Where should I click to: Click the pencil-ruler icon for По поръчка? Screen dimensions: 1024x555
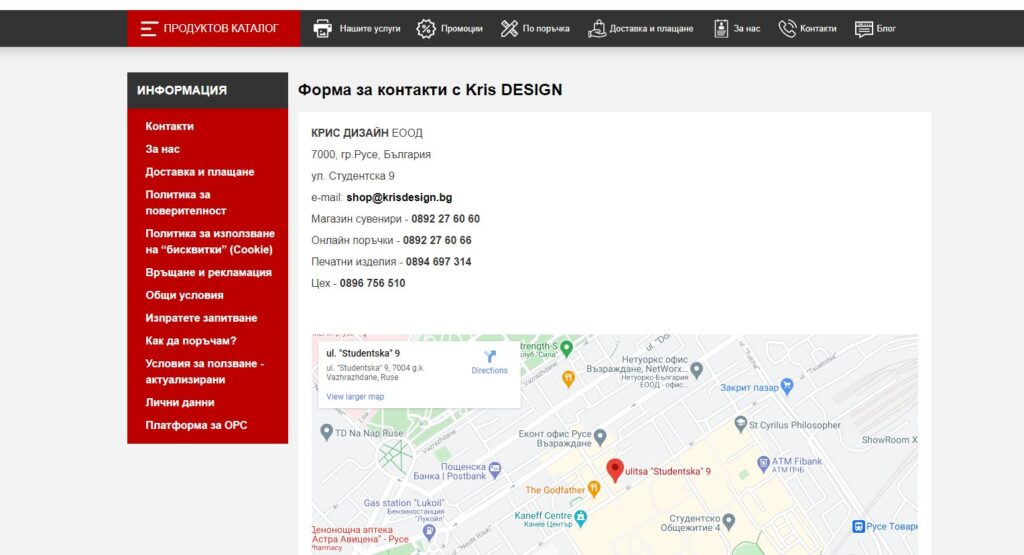tap(509, 29)
